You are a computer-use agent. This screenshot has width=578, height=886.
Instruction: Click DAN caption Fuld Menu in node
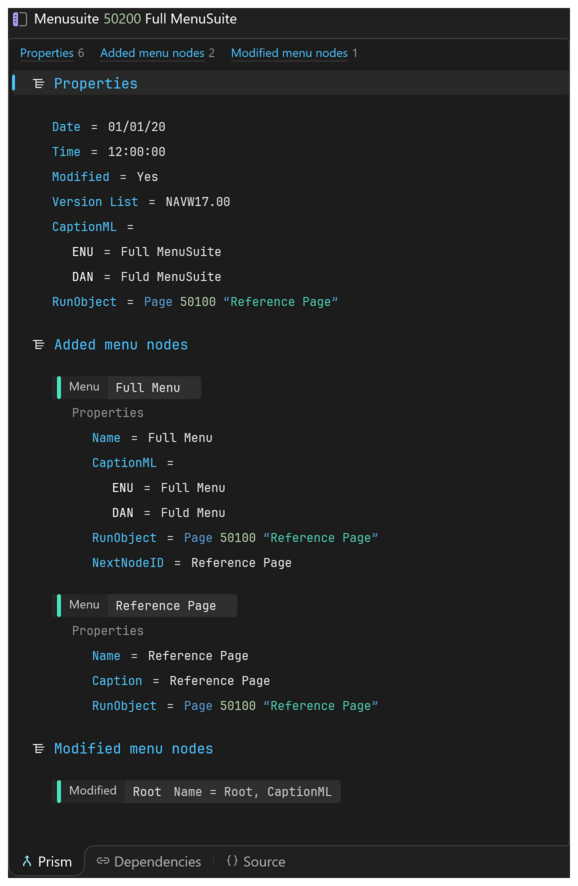[193, 513]
